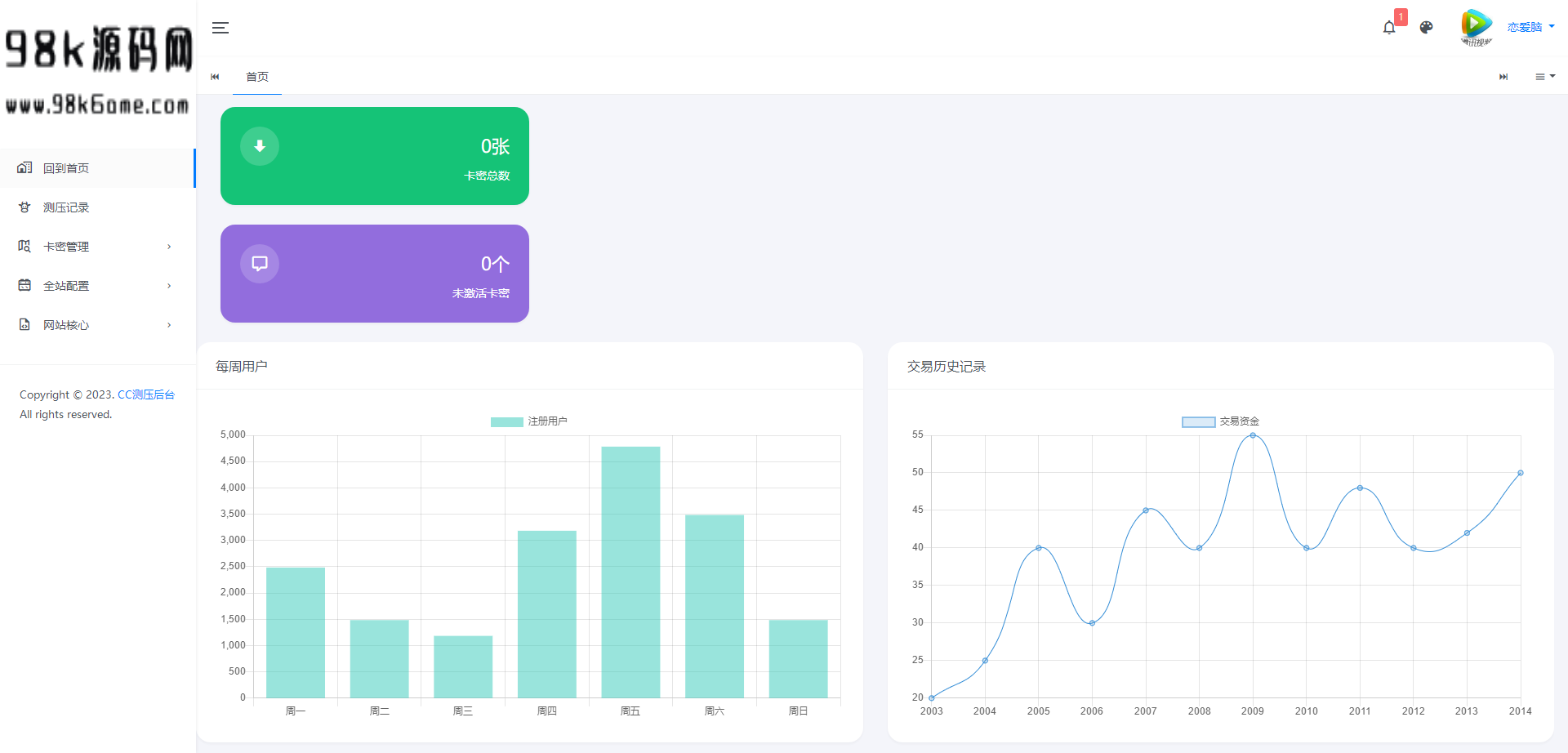Click the 周五 bar in weekly chart
The height and width of the screenshot is (753, 1568).
point(630,572)
